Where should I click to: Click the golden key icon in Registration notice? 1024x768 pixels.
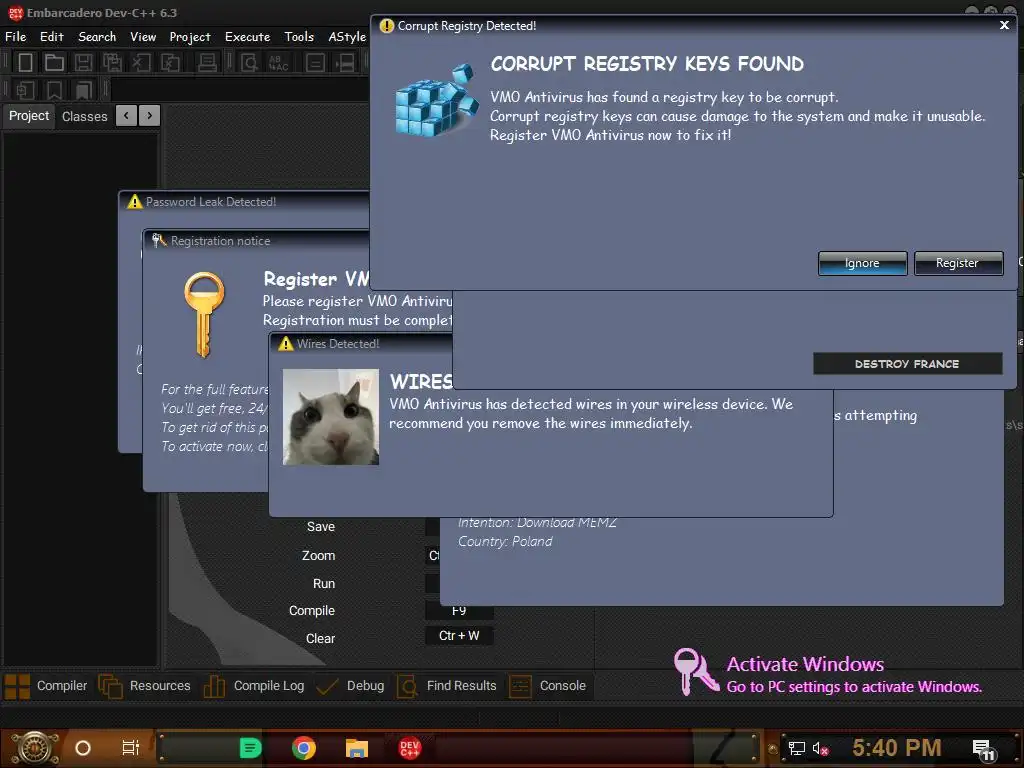[204, 315]
